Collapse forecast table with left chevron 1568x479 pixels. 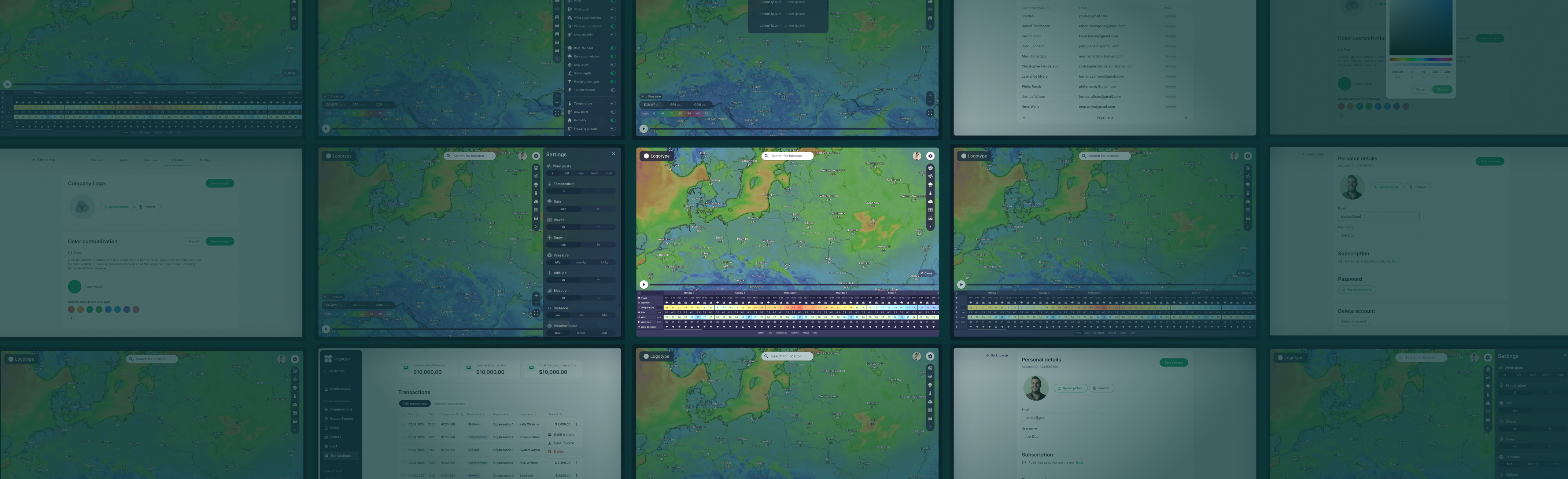pos(639,293)
